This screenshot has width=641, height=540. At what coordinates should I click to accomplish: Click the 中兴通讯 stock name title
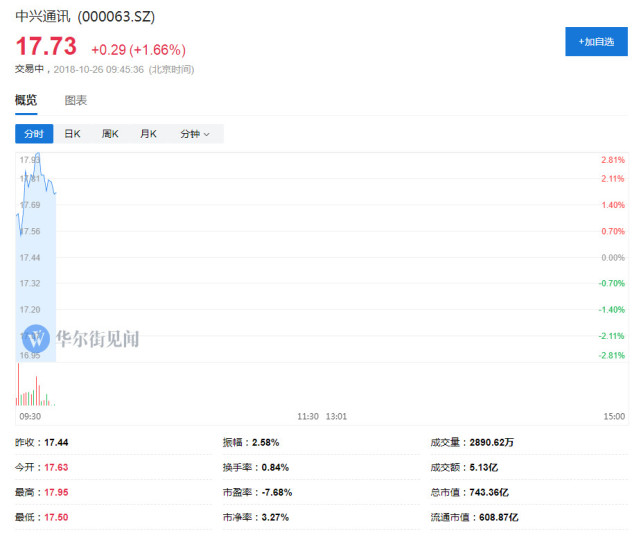coord(44,18)
